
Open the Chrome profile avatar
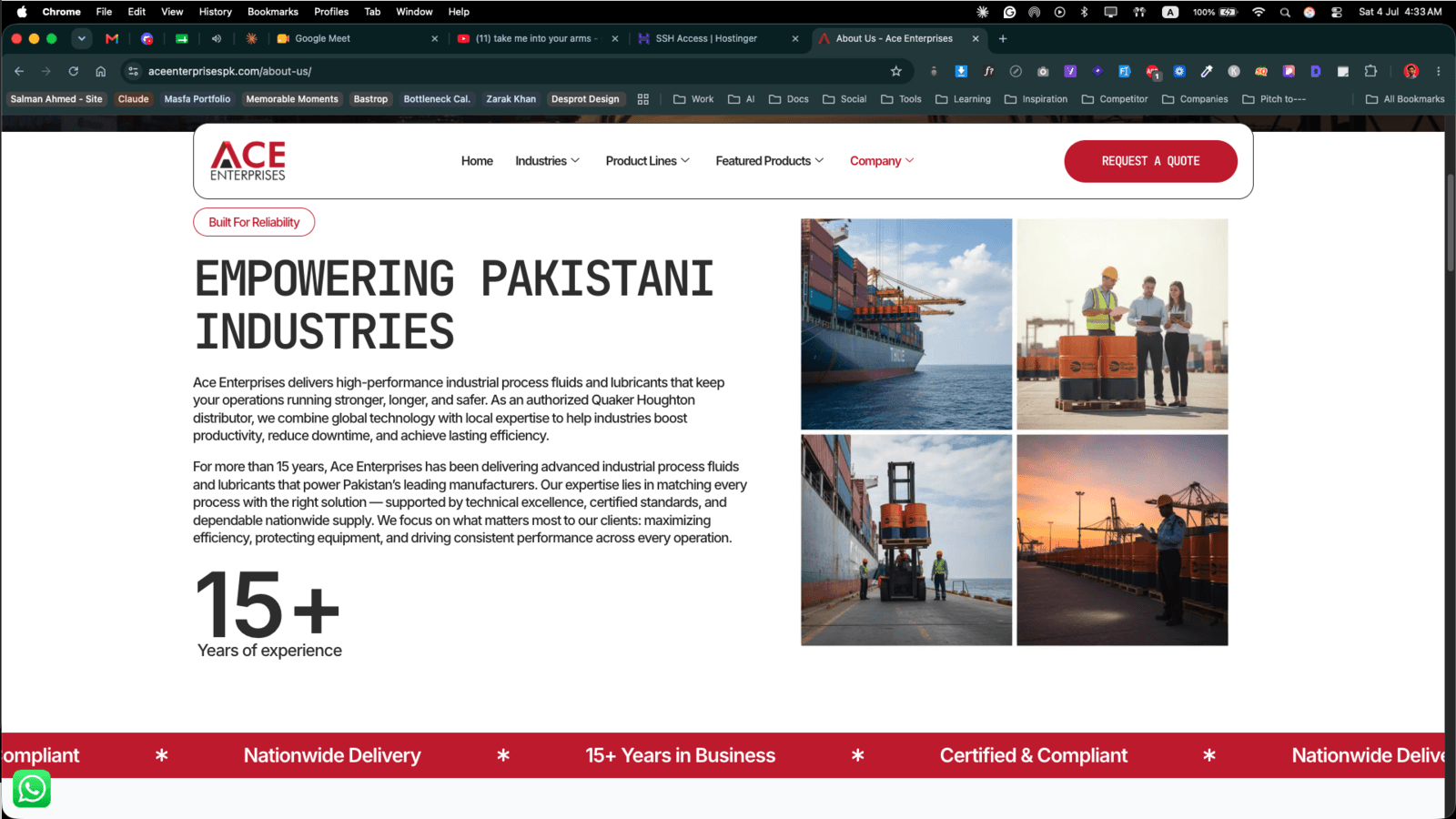[1411, 71]
